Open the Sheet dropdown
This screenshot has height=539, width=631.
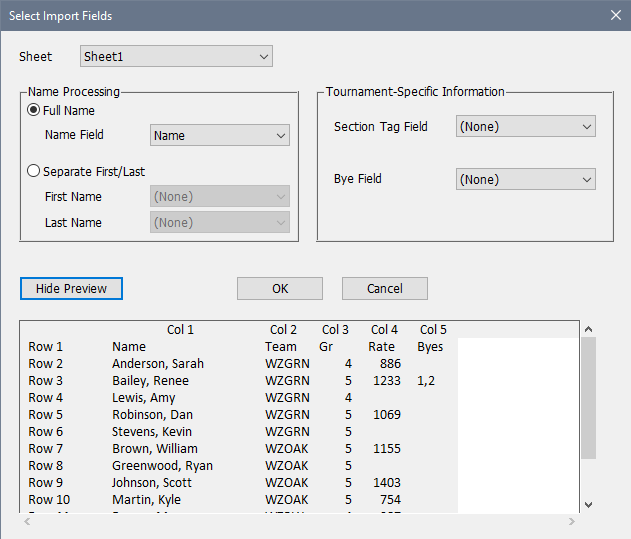(x=176, y=57)
